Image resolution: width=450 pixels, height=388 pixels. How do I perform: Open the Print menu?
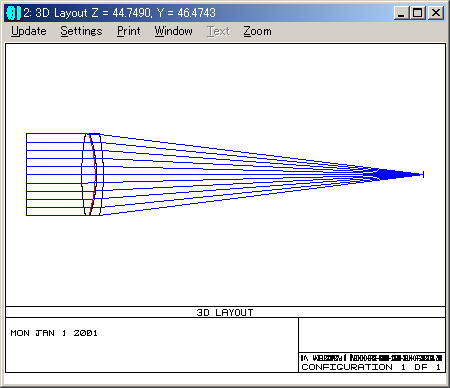[x=129, y=31]
